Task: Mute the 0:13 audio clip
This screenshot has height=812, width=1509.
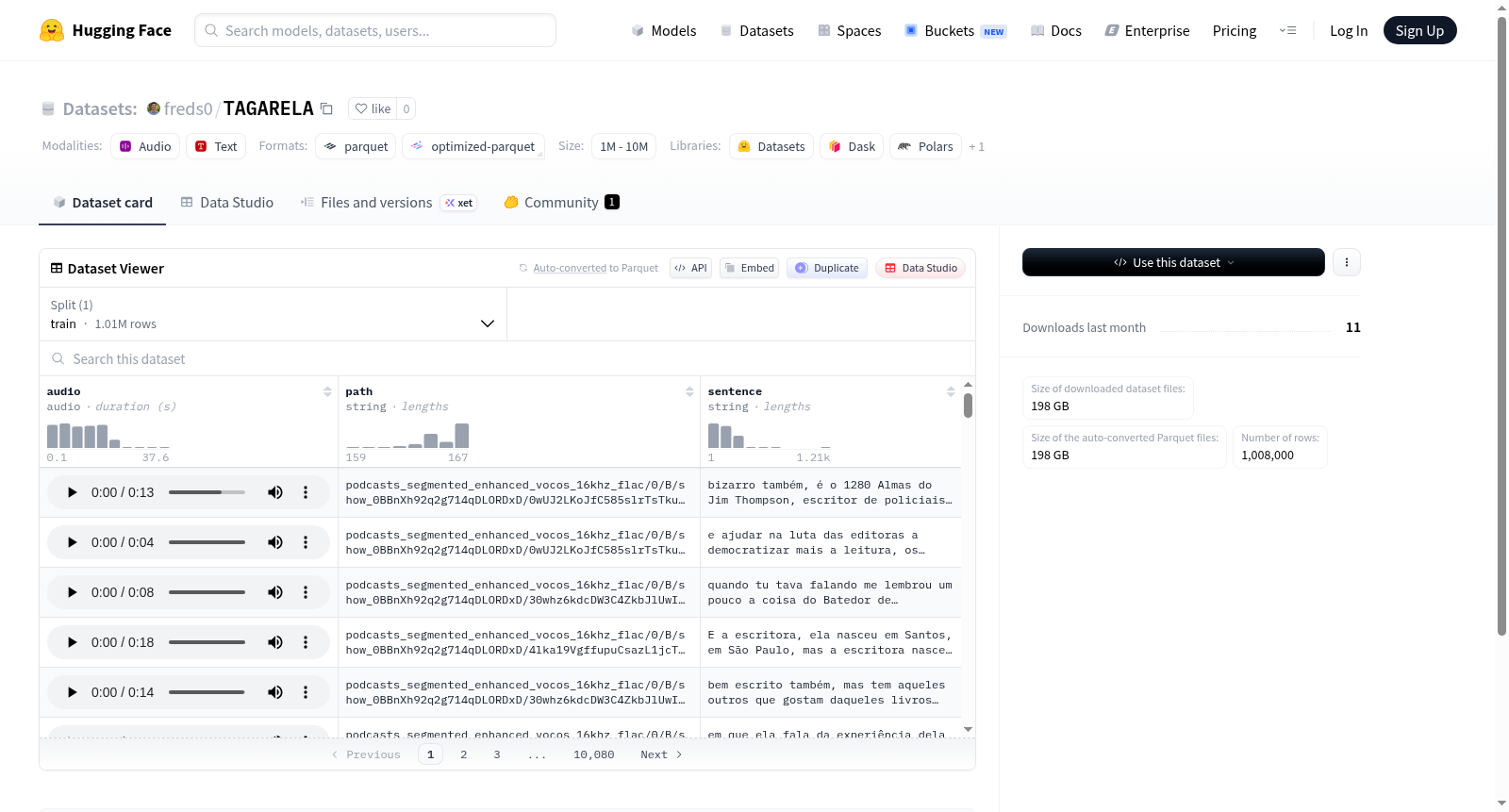Action: click(x=275, y=492)
